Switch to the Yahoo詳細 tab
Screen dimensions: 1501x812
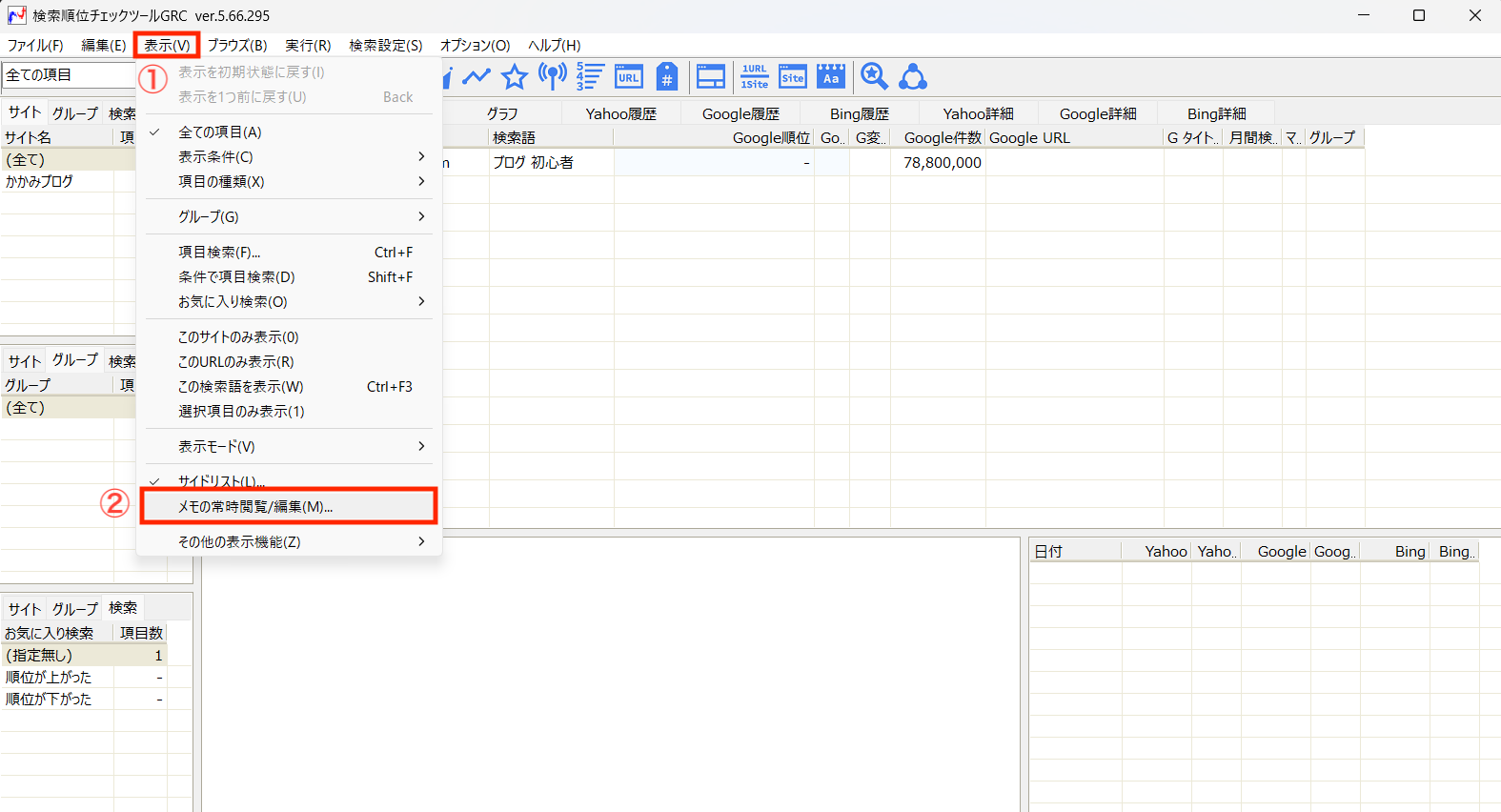click(x=979, y=113)
